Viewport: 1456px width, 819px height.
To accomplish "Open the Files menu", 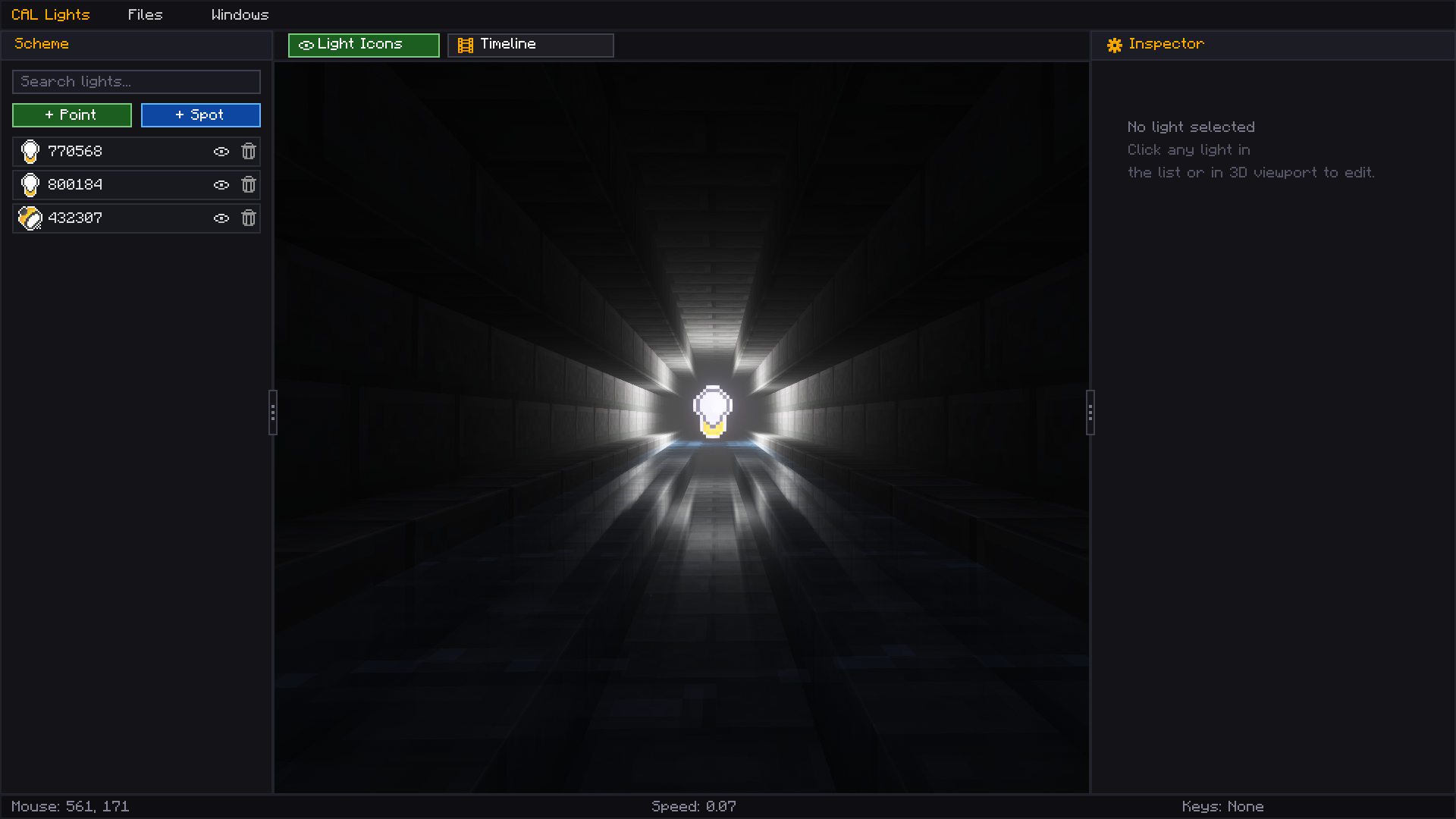I will [x=146, y=15].
